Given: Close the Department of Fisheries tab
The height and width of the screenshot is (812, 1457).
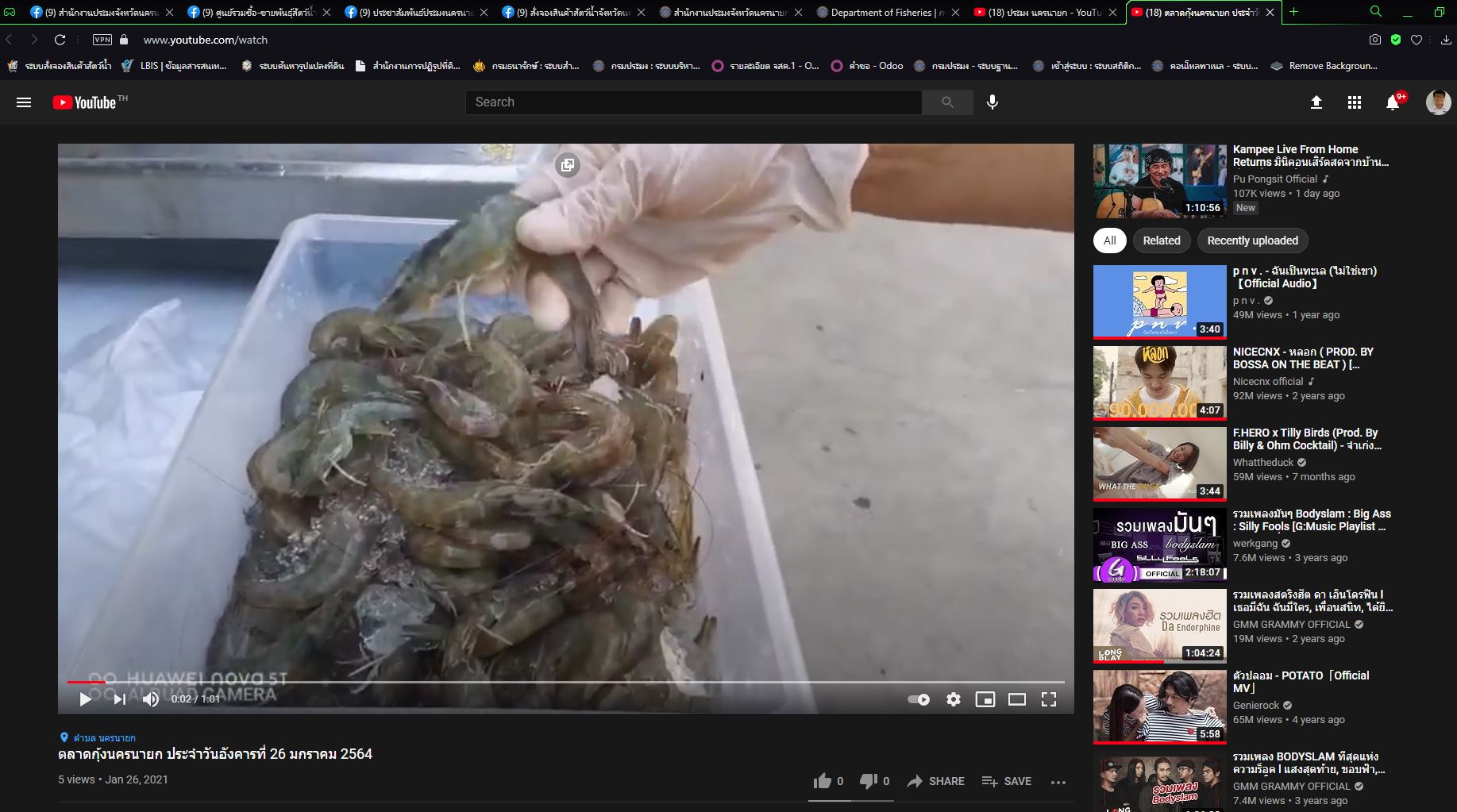Looking at the screenshot, I should tap(955, 12).
